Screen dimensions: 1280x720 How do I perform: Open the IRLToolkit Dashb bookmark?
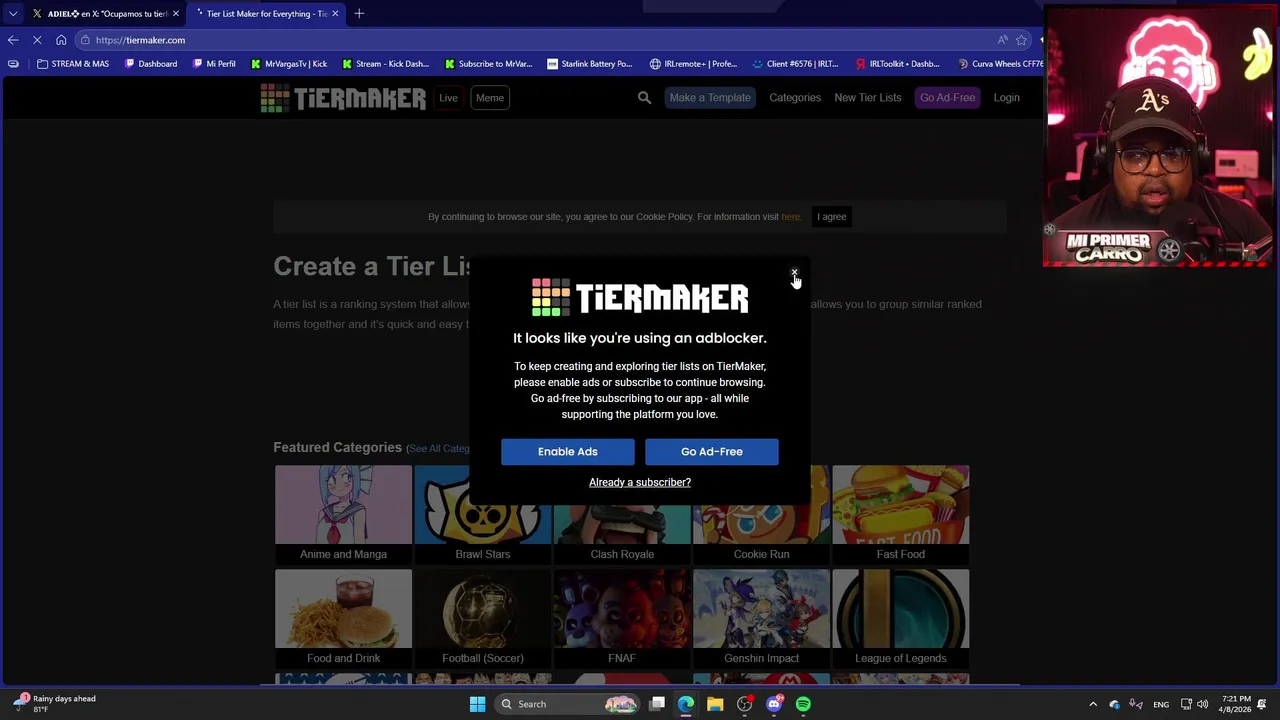[x=897, y=64]
